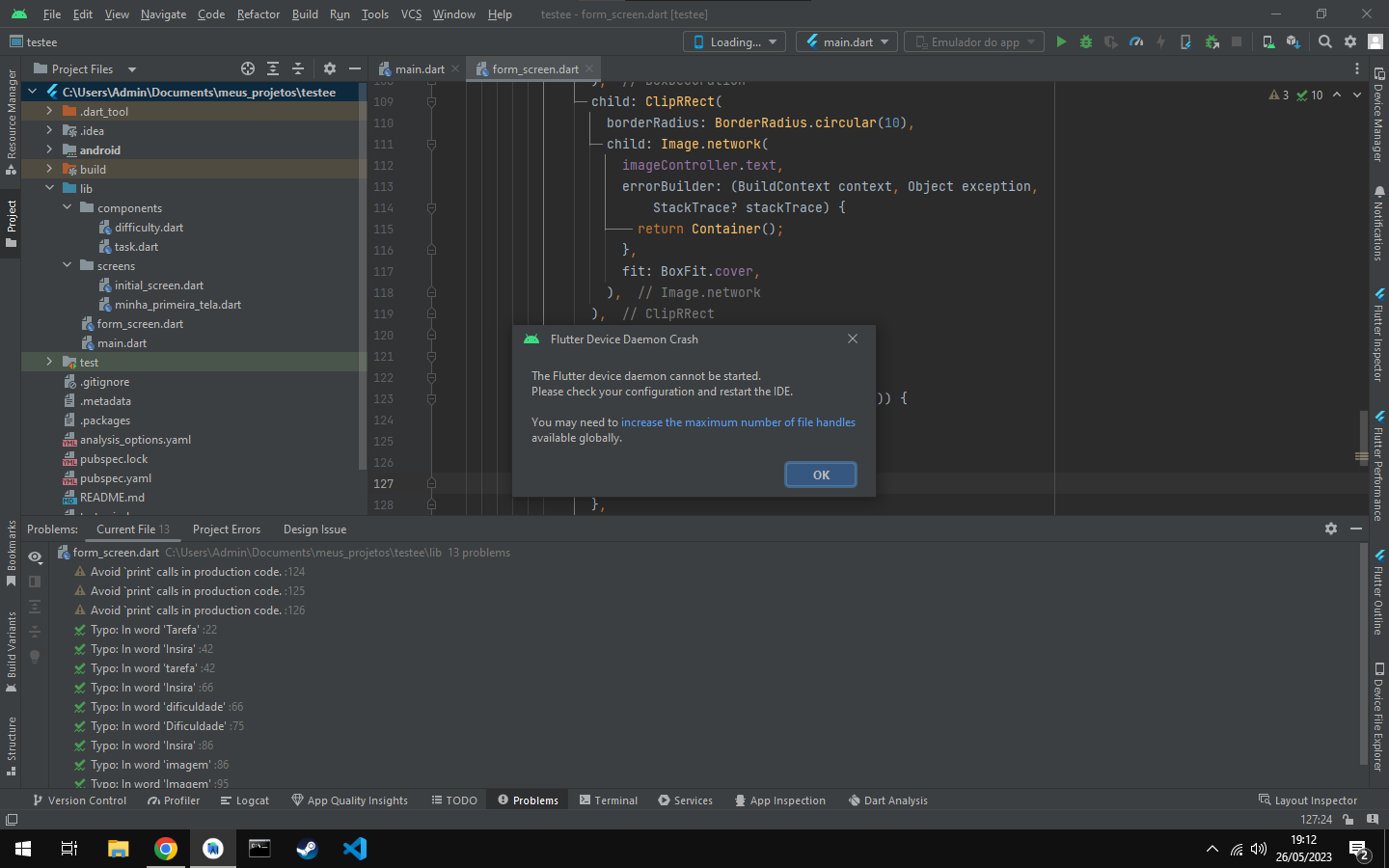This screenshot has height=868, width=1389.
Task: Expand the test folder
Action: pos(49,362)
